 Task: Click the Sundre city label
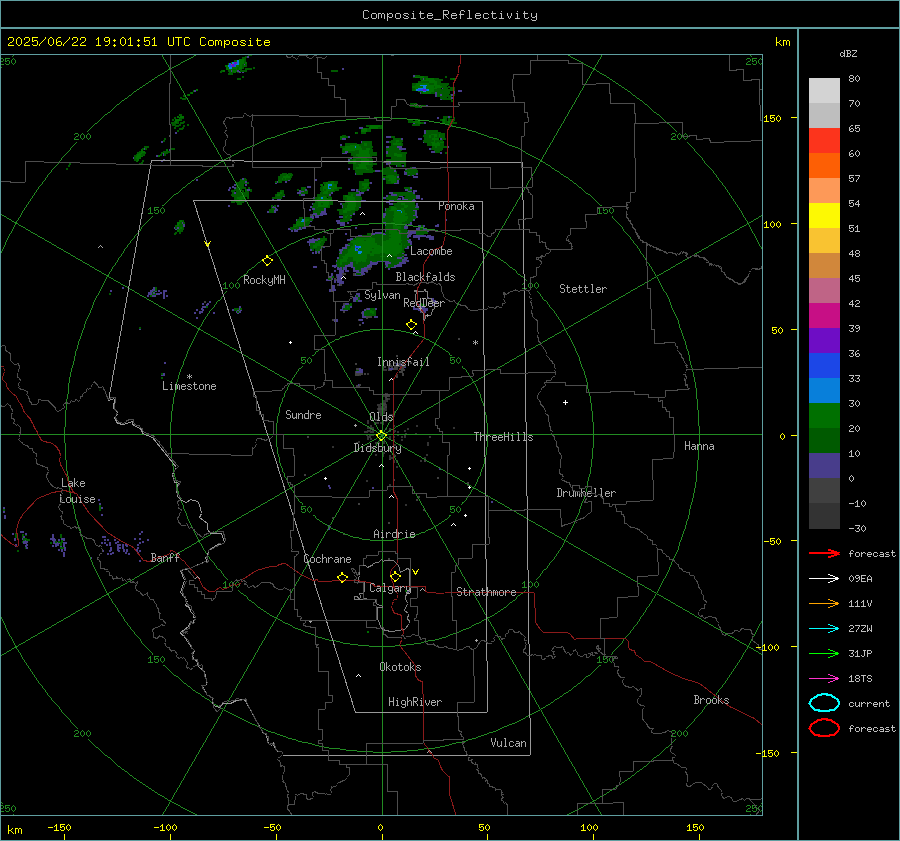(303, 415)
